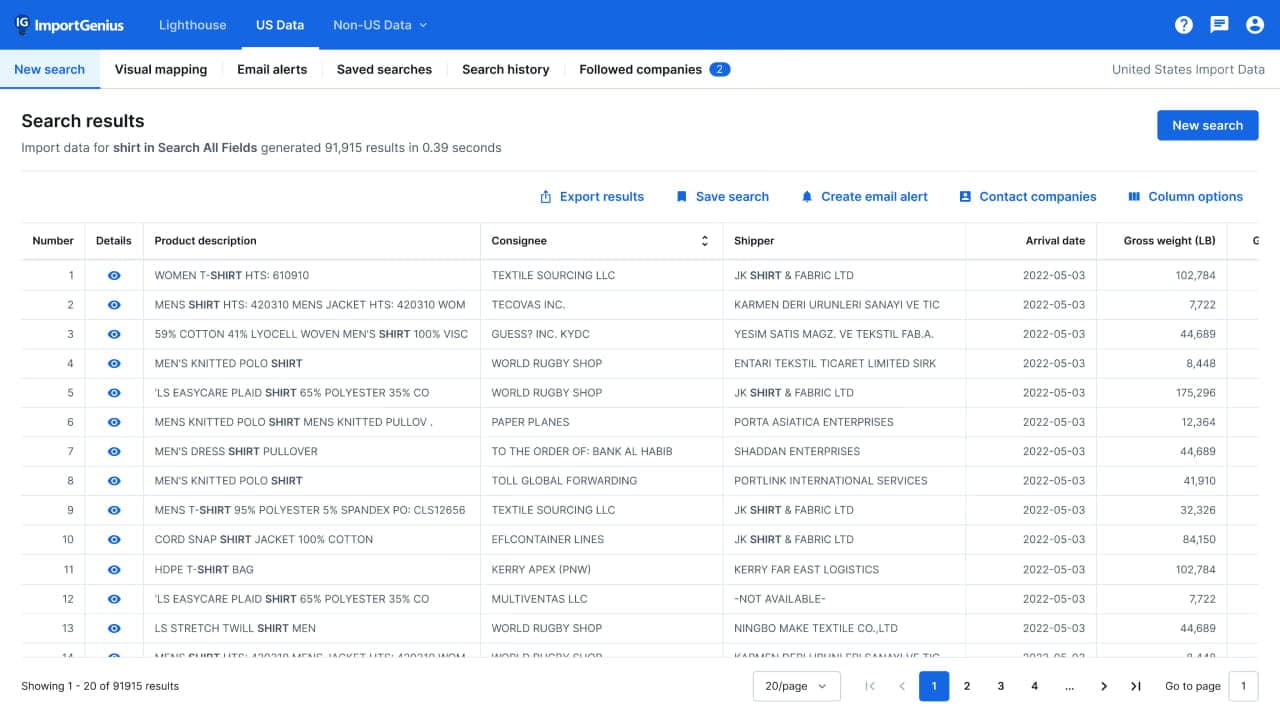Click the chat feedback icon
This screenshot has height=727, width=1280.
coord(1219,24)
